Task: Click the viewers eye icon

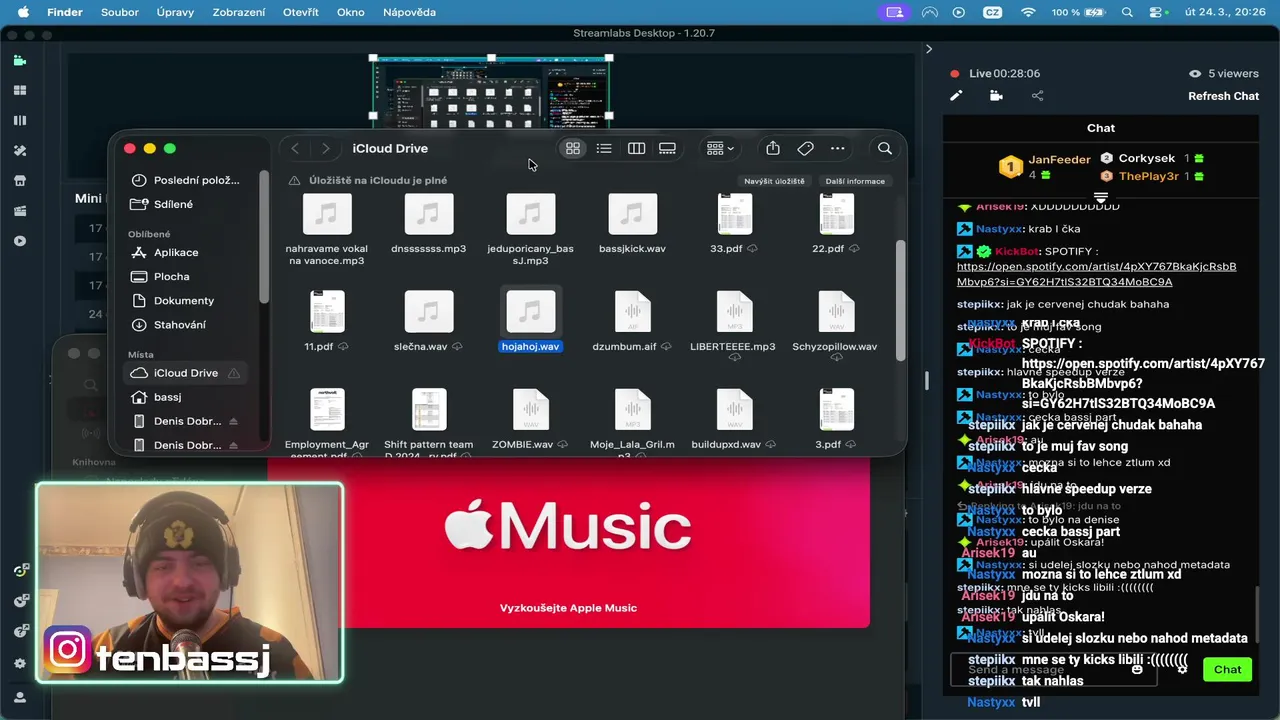Action: pos(1194,74)
